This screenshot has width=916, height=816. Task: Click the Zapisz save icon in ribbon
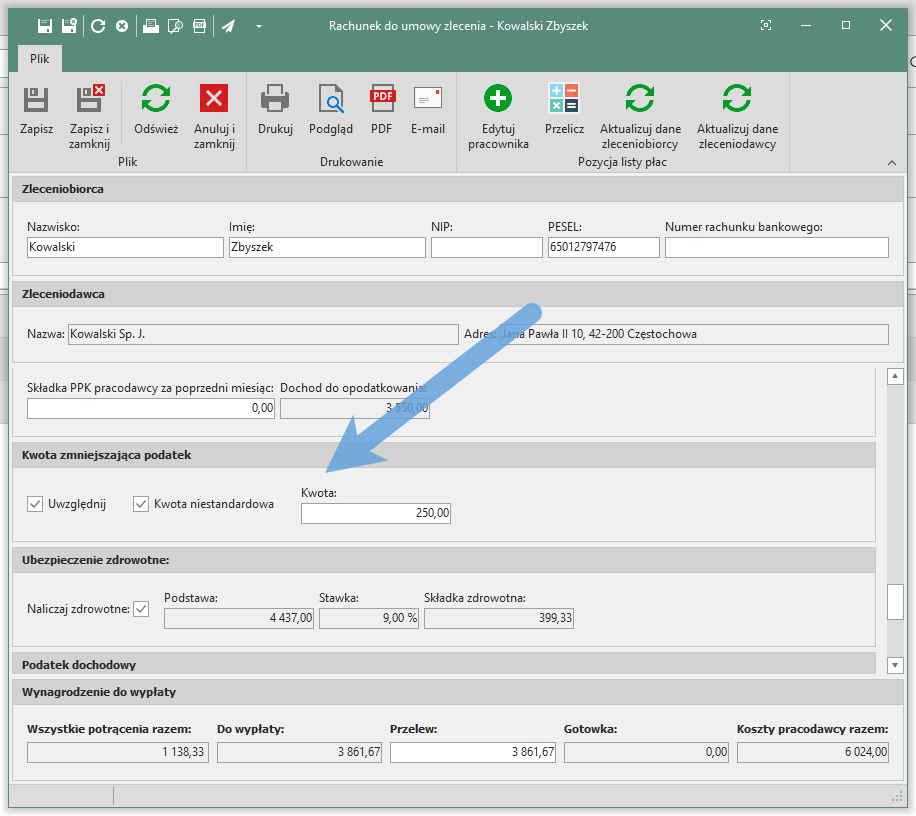[36, 100]
